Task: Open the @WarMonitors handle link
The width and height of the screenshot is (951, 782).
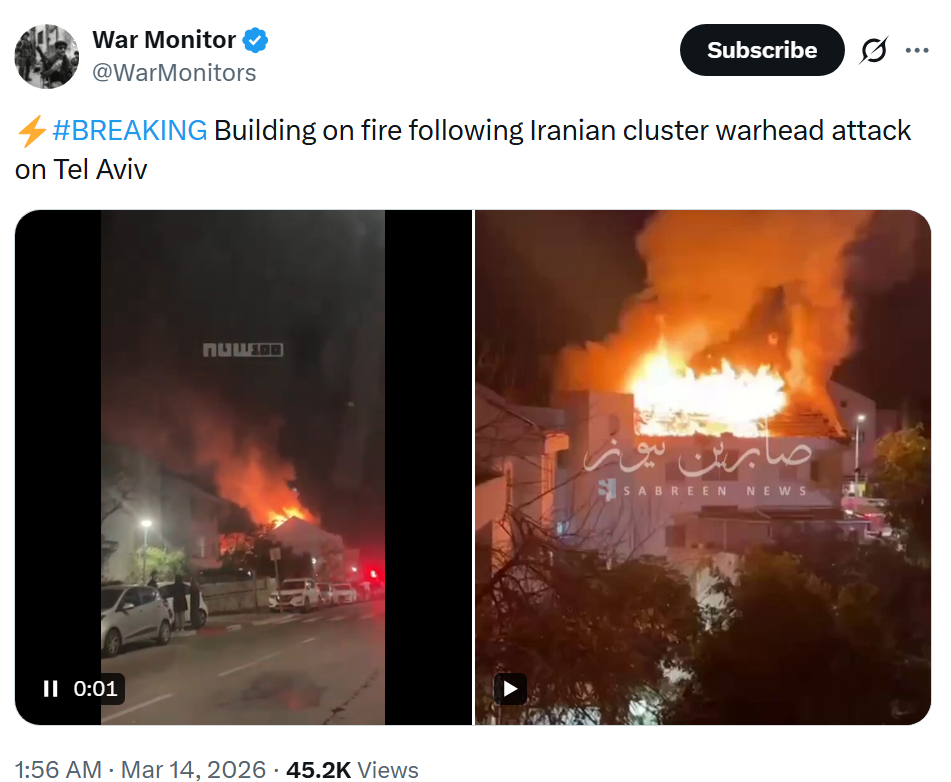Action: tap(174, 73)
